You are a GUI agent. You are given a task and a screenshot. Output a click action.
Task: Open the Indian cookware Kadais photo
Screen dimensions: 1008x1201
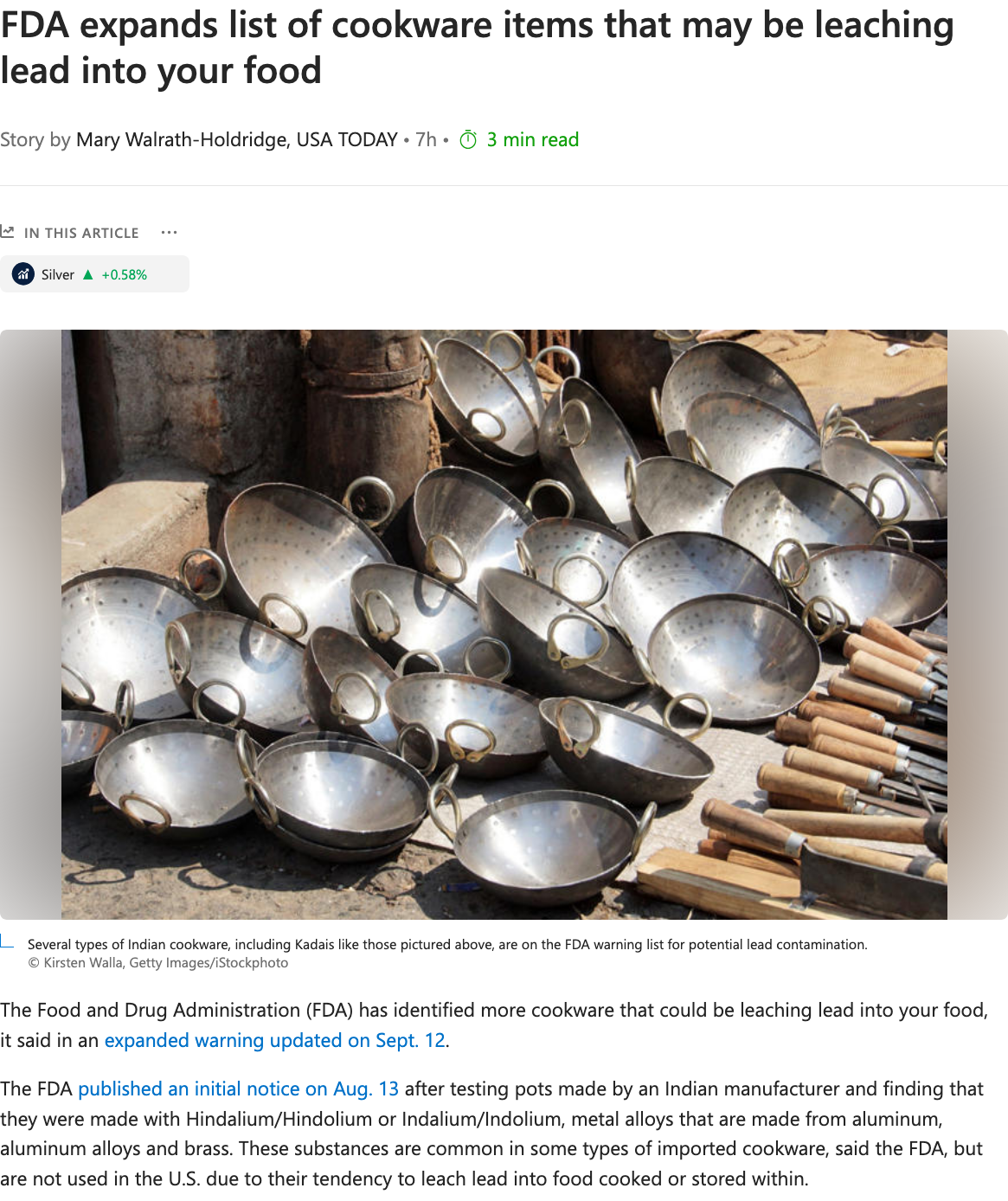click(504, 624)
